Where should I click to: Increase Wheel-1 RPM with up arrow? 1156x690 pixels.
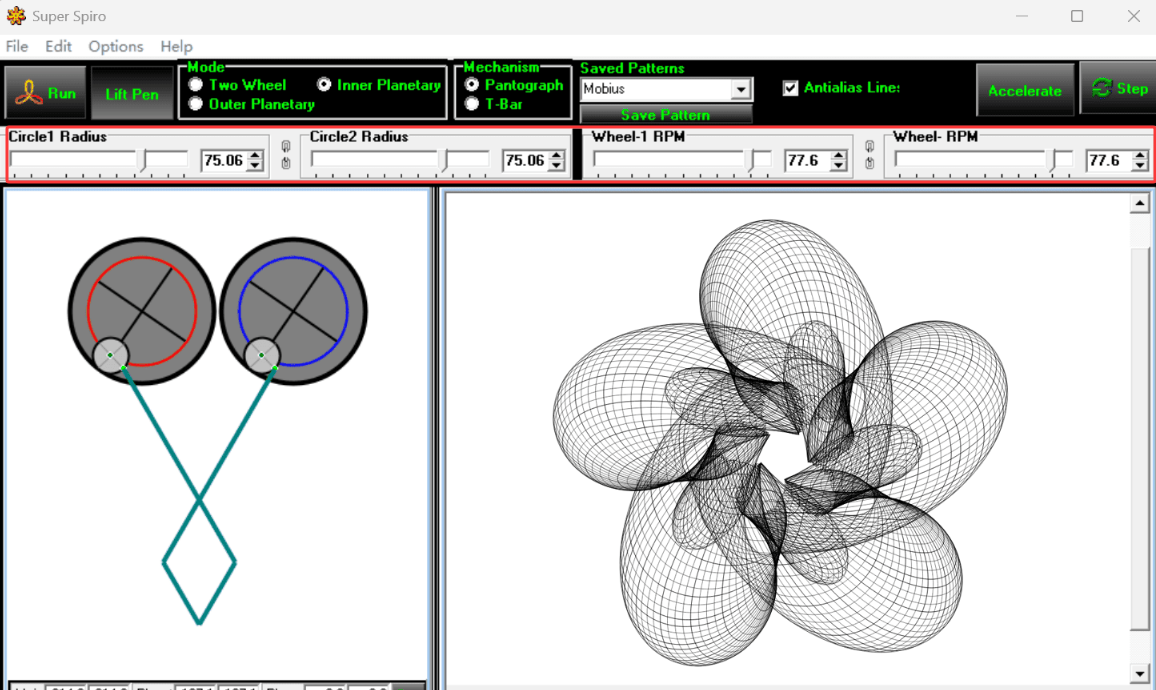click(x=839, y=156)
